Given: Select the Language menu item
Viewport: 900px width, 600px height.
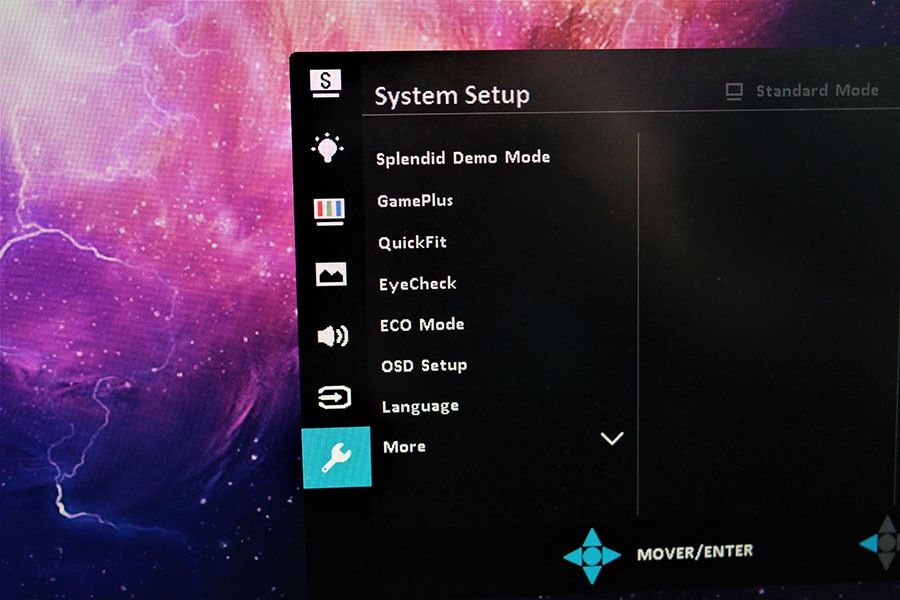Looking at the screenshot, I should point(420,407).
